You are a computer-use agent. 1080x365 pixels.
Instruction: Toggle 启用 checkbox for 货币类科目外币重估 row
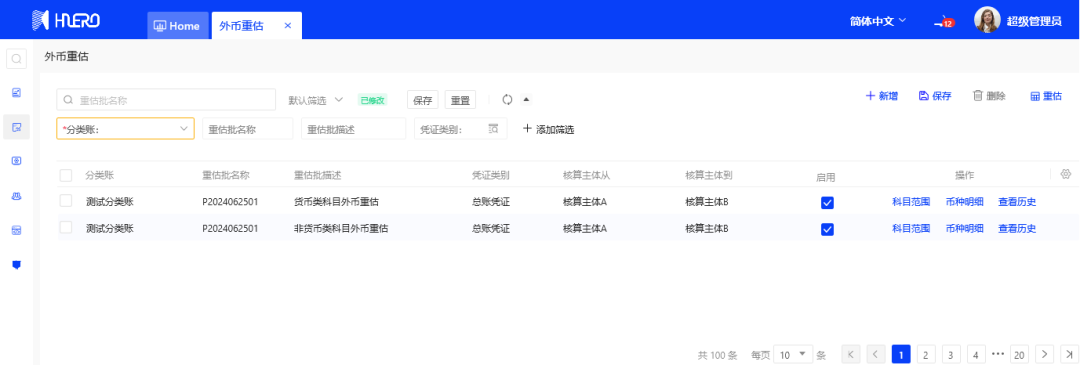[x=827, y=203]
